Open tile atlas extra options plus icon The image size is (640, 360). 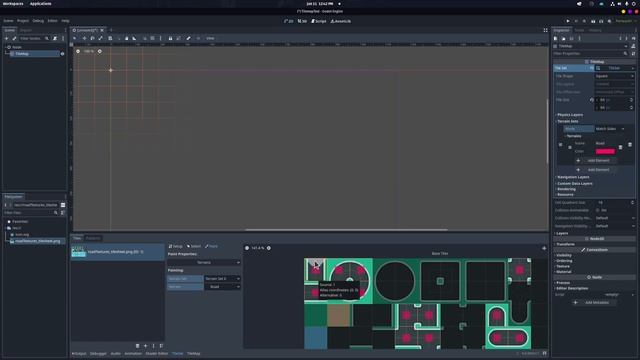[x=544, y=248]
